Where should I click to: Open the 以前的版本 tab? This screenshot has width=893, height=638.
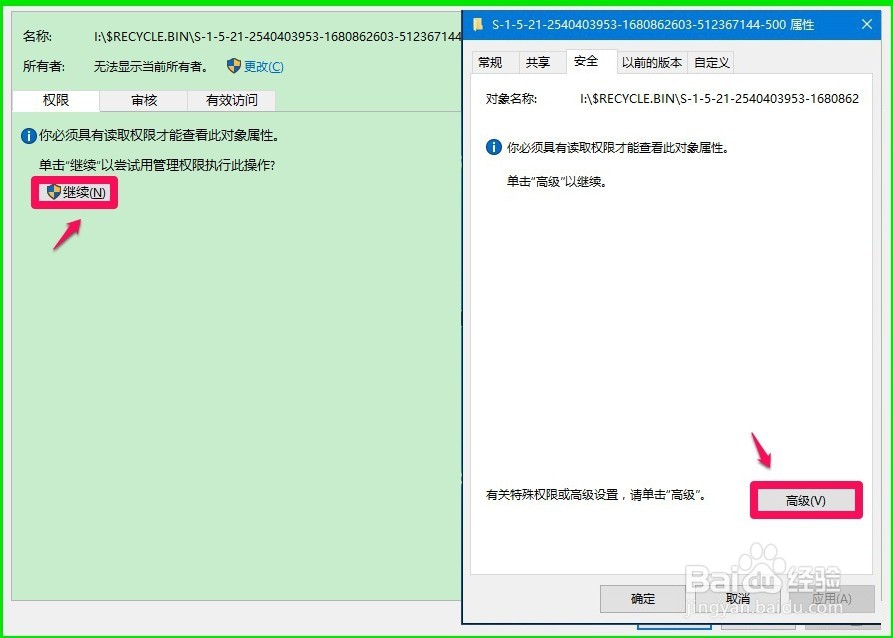tap(651, 62)
